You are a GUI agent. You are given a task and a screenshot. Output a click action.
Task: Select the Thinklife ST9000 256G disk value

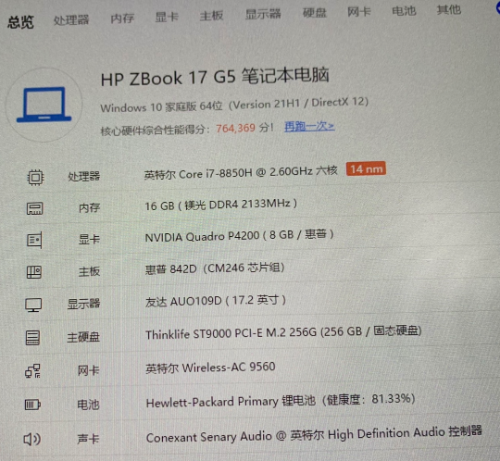pyautogui.click(x=284, y=332)
